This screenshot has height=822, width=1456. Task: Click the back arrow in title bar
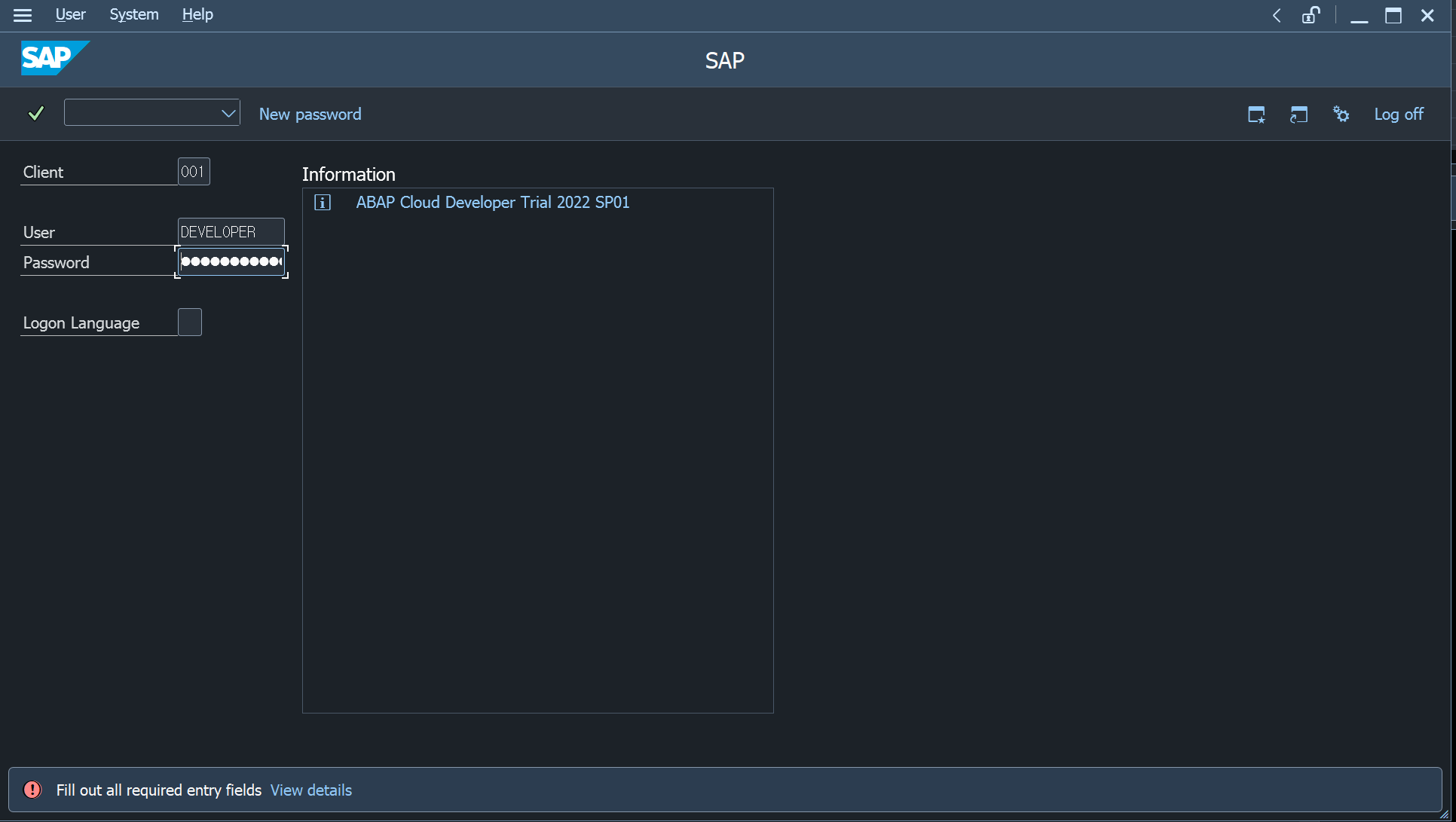pos(1277,15)
